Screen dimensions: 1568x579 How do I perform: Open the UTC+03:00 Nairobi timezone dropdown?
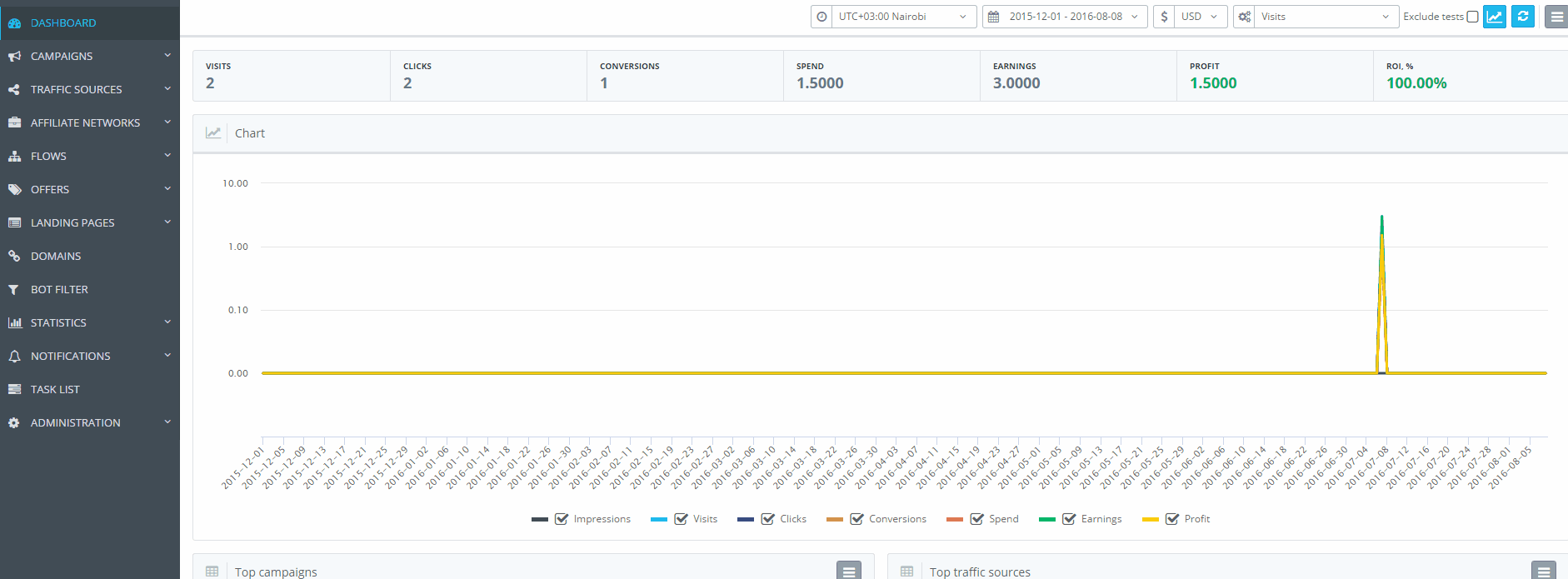pyautogui.click(x=904, y=17)
